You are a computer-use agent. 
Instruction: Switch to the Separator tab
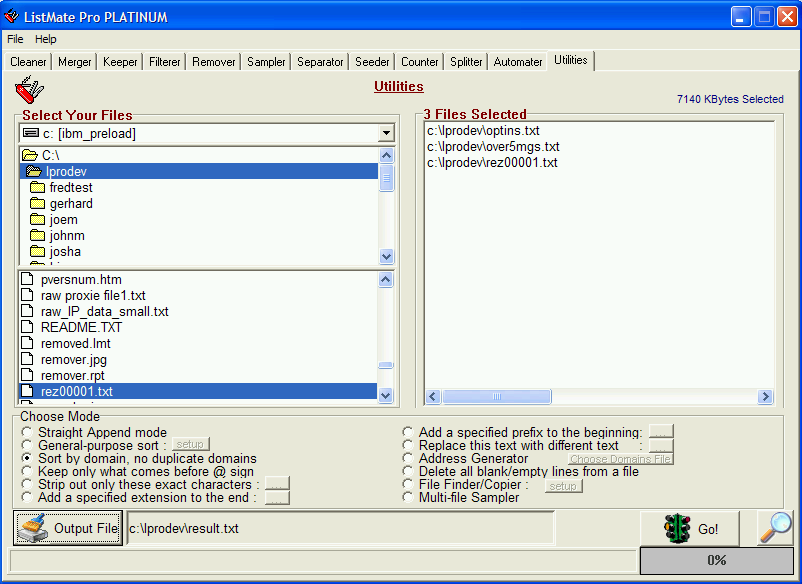[320, 62]
